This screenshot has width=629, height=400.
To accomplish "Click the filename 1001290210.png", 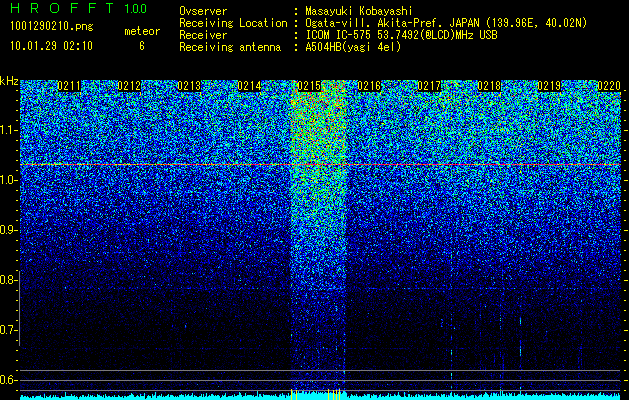I will [x=52, y=27].
